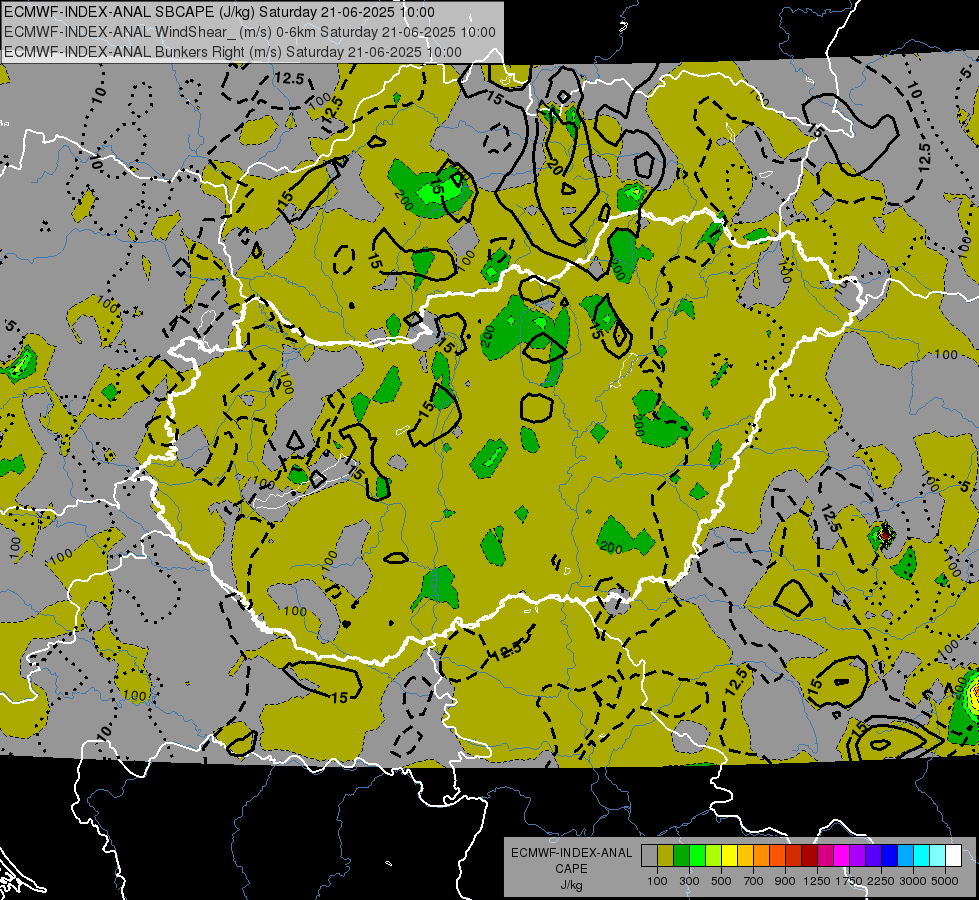The height and width of the screenshot is (900, 979).
Task: Pick the white legend swatch
Action: click(954, 856)
